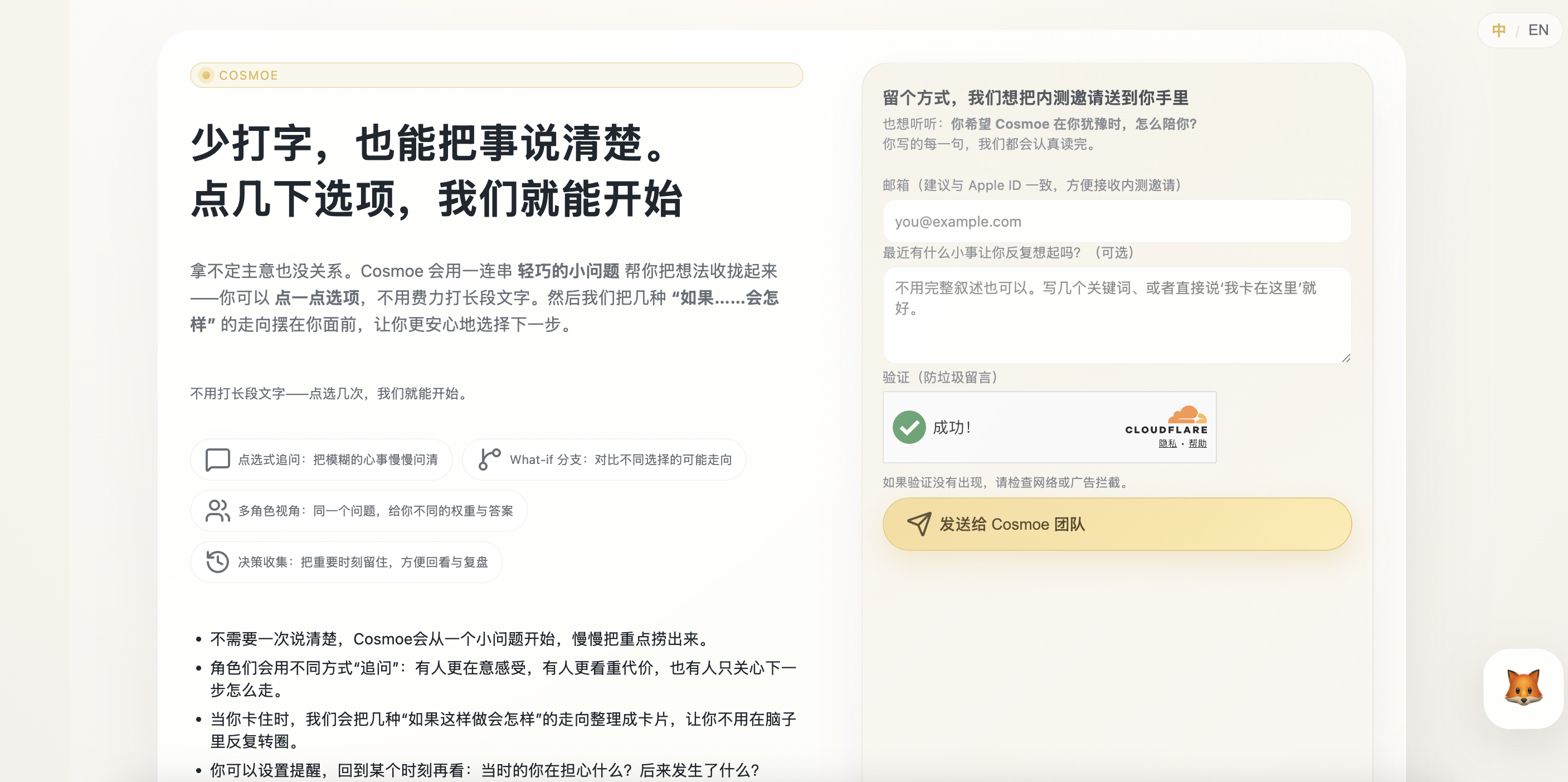1568x782 pixels.
Task: Click the 发送给 Cosmoe 团队 button
Action: point(1116,524)
